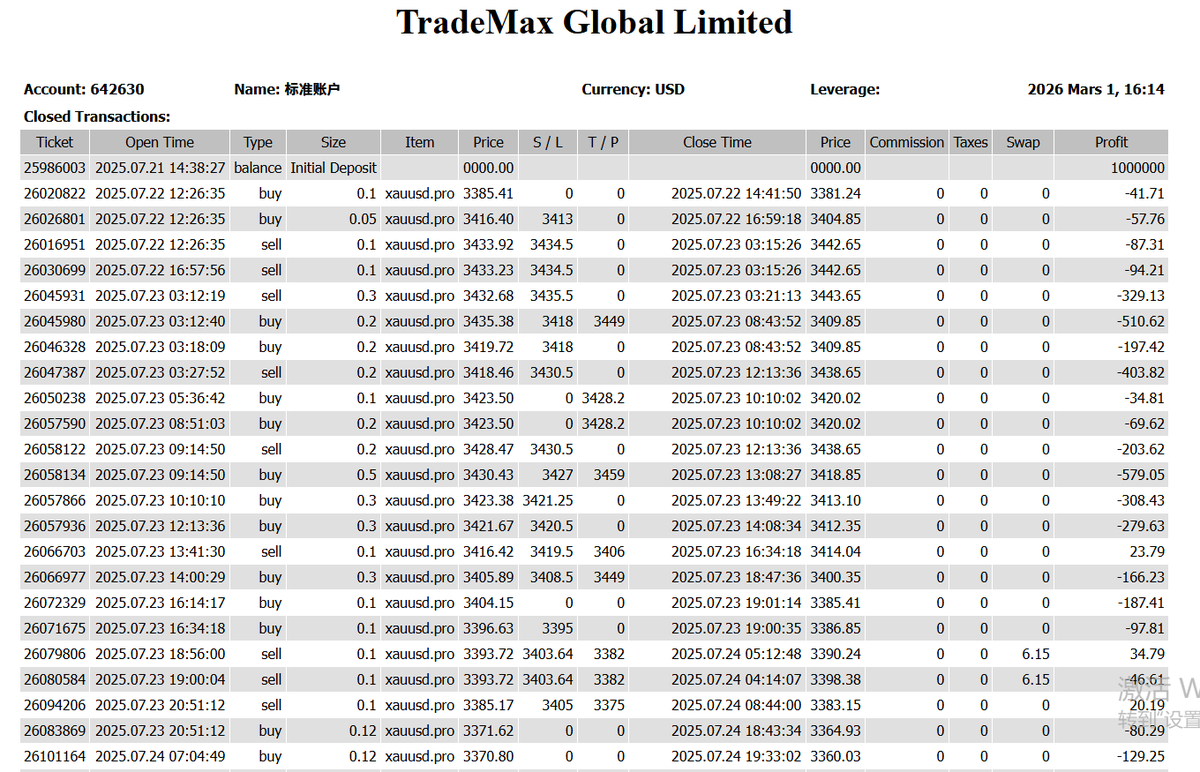
Task: Click the Close Time column header
Action: 717,142
